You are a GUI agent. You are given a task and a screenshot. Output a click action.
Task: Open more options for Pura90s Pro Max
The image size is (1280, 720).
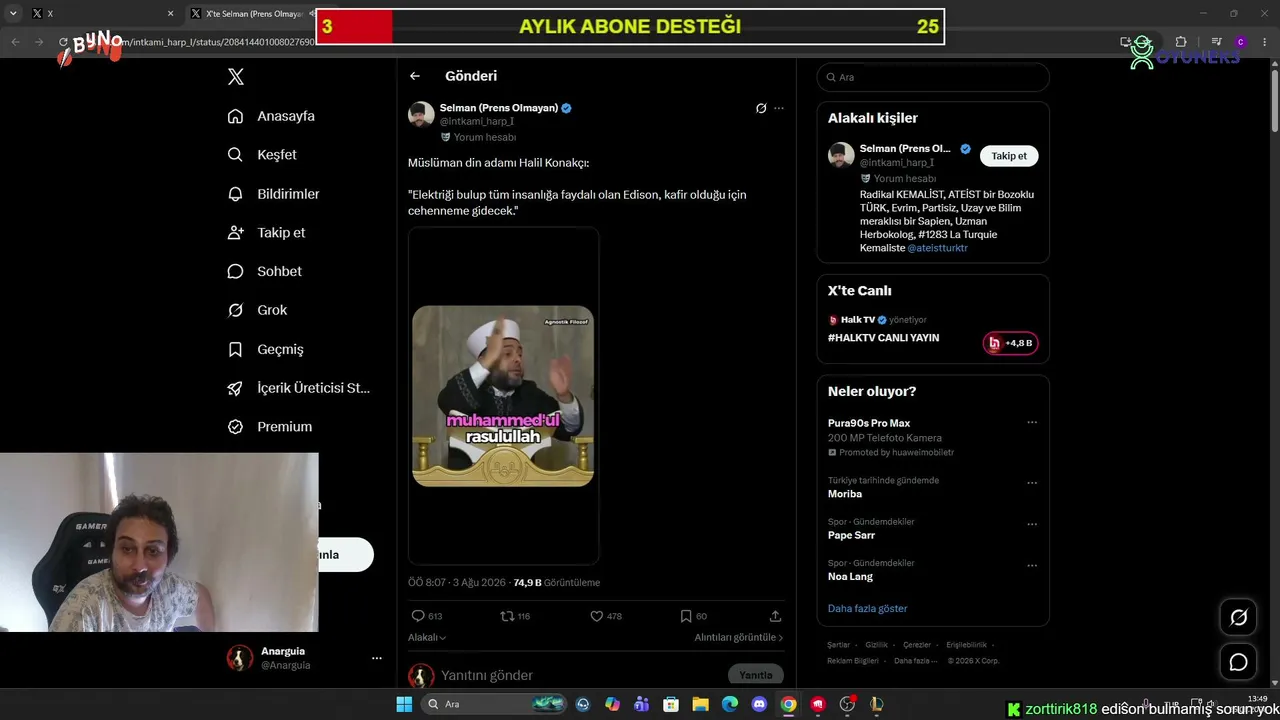(1032, 422)
